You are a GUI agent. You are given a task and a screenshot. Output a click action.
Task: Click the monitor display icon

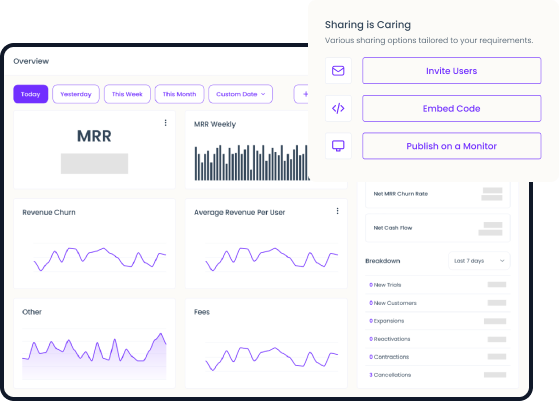point(338,146)
